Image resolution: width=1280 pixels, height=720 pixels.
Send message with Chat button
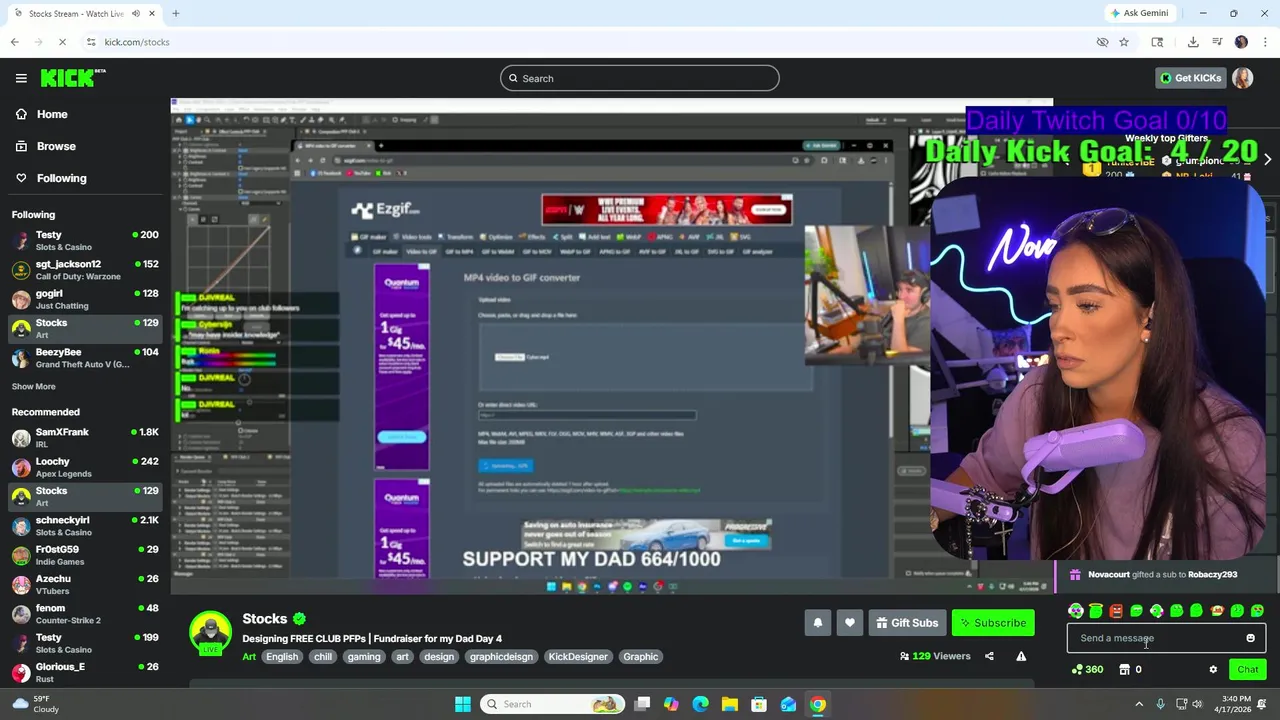click(x=1247, y=670)
